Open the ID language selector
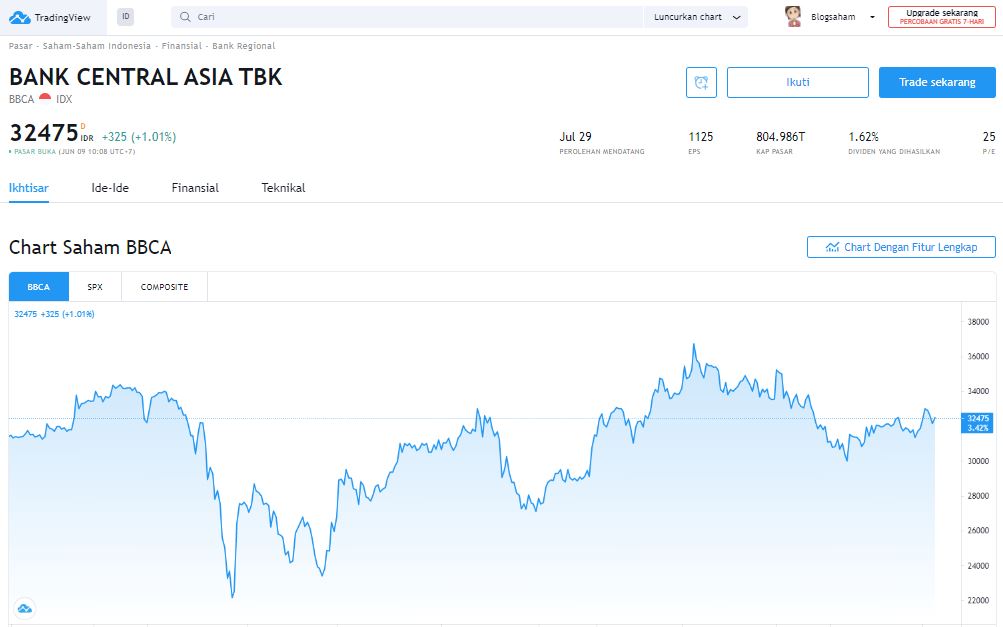The image size is (1003, 627). point(125,17)
